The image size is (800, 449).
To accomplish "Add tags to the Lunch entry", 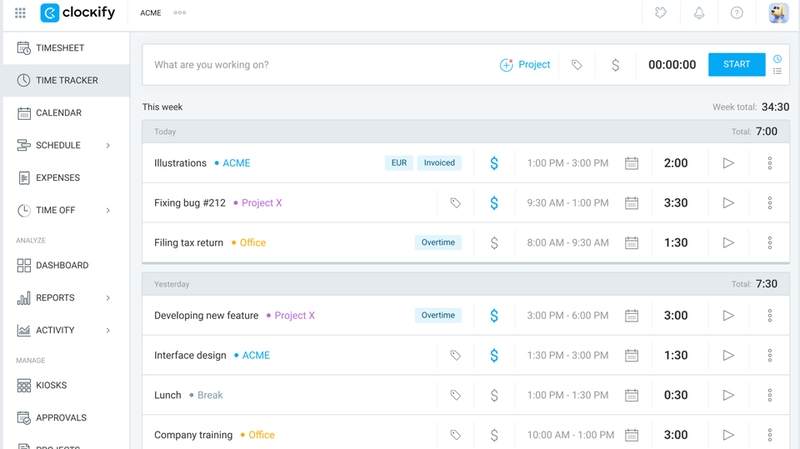I will (455, 395).
